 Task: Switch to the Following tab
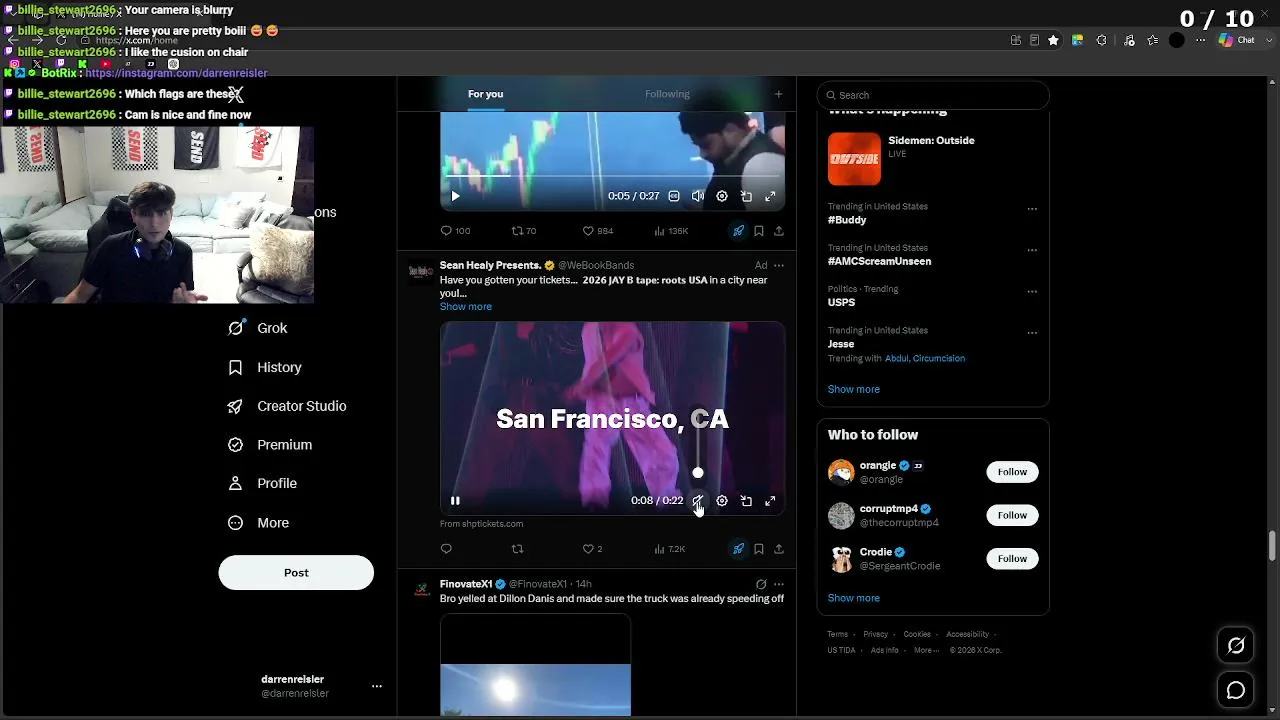click(x=667, y=94)
